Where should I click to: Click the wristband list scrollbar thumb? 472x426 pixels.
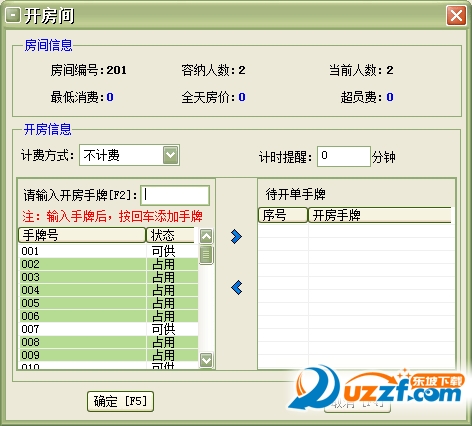(x=206, y=255)
